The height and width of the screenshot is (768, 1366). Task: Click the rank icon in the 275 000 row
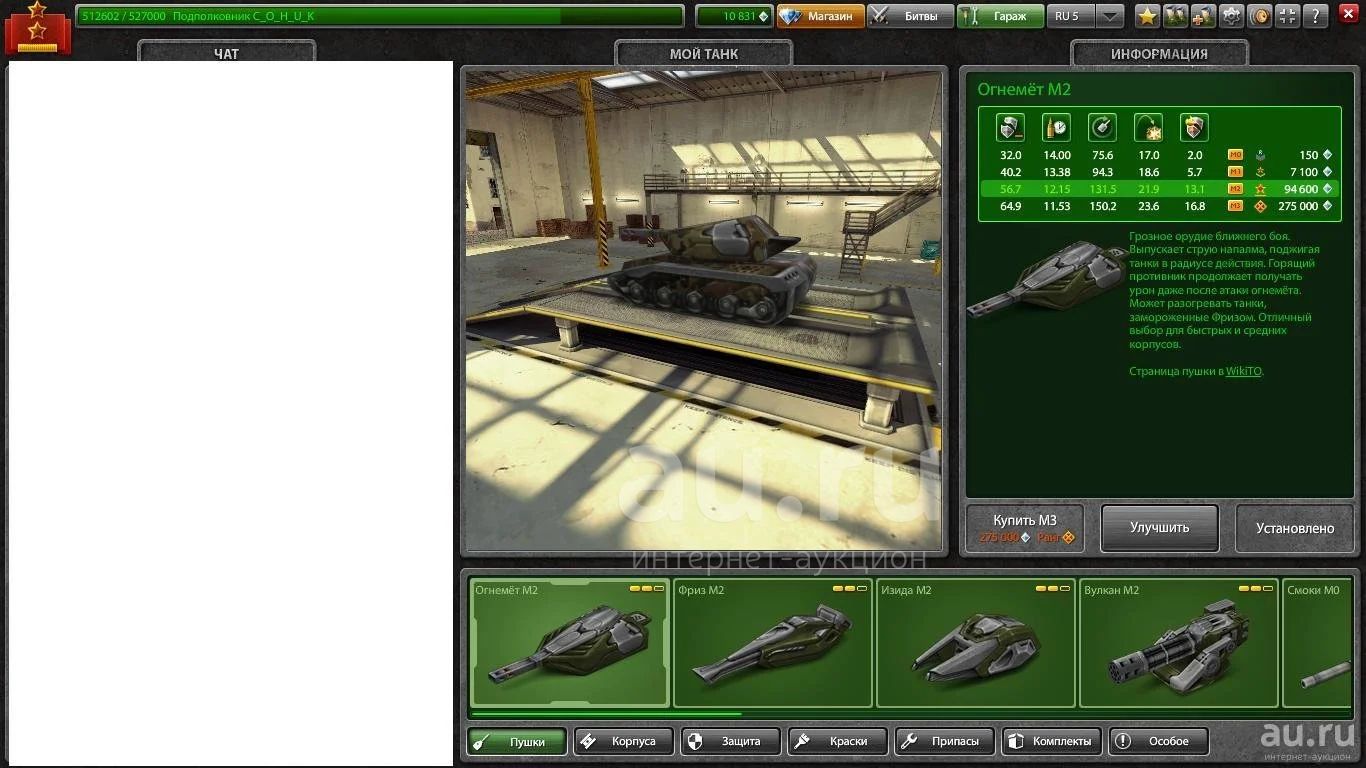[1260, 206]
